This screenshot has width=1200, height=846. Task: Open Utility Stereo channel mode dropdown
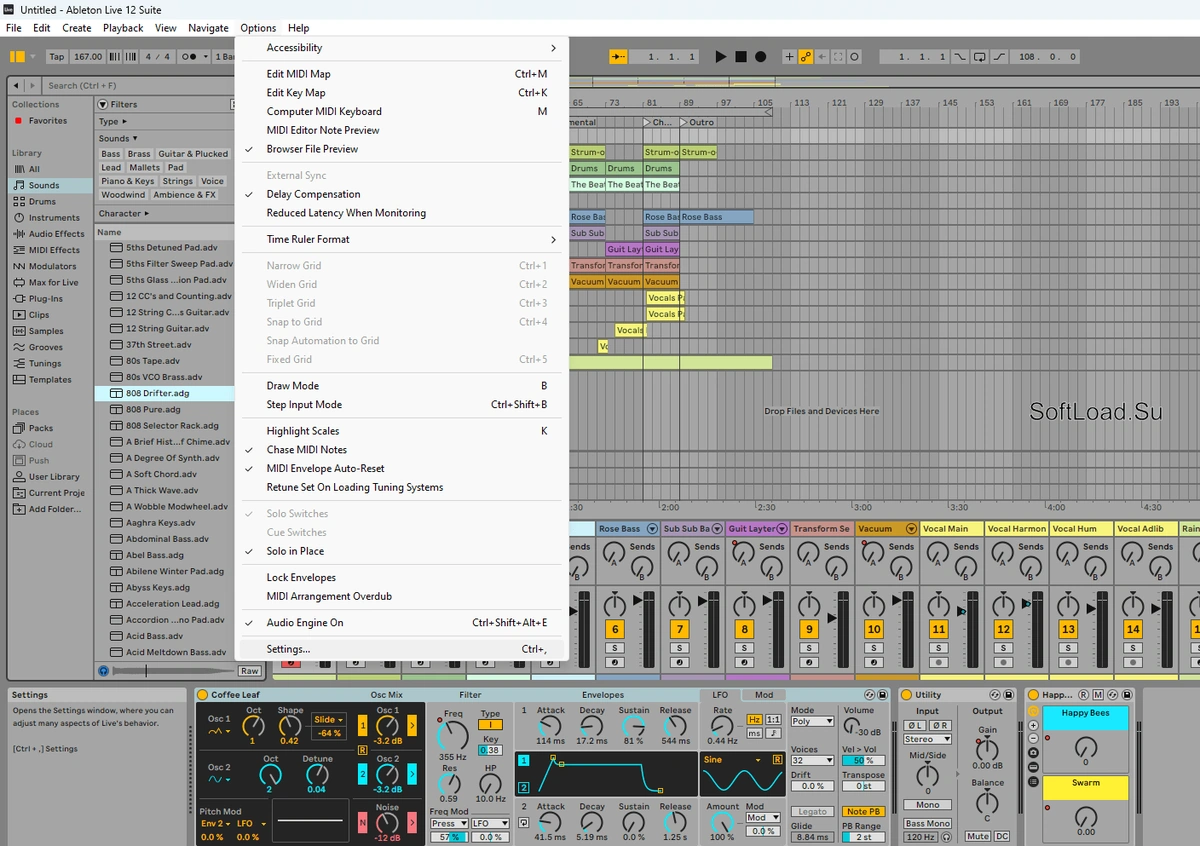(927, 739)
